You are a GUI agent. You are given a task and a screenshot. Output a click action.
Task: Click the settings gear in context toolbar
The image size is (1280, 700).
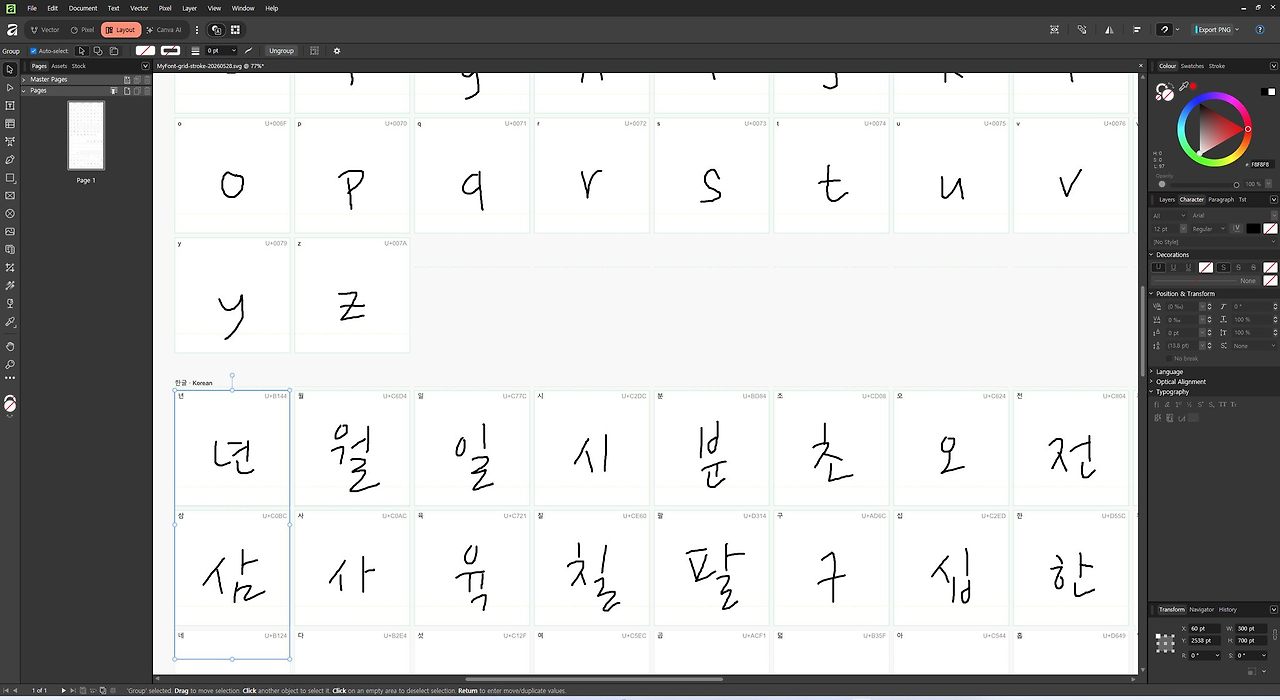click(337, 51)
